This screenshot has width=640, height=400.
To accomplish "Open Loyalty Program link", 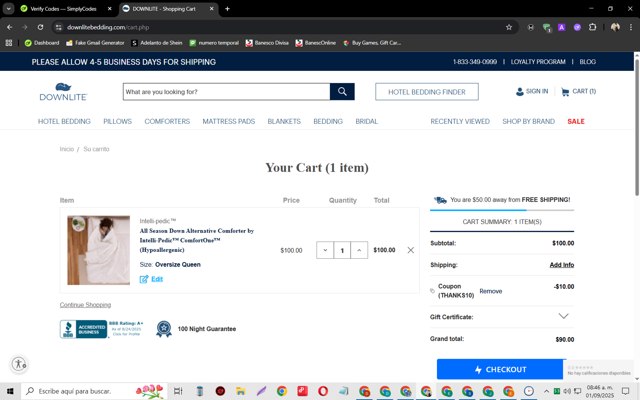I will pos(538,62).
